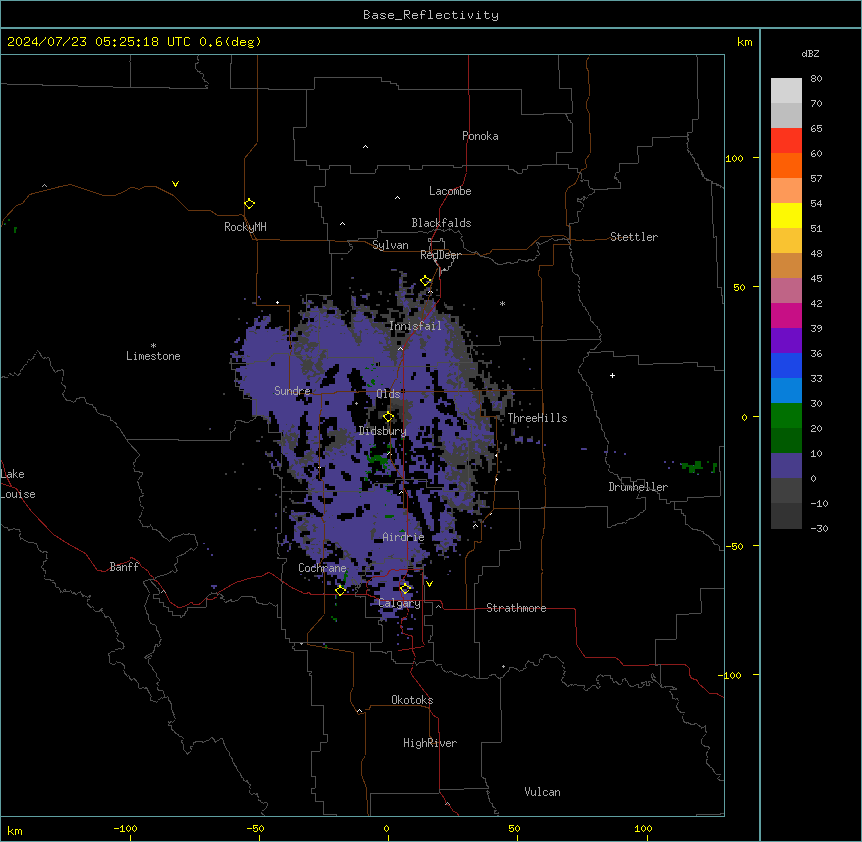Click the Okotoks label

412,700
